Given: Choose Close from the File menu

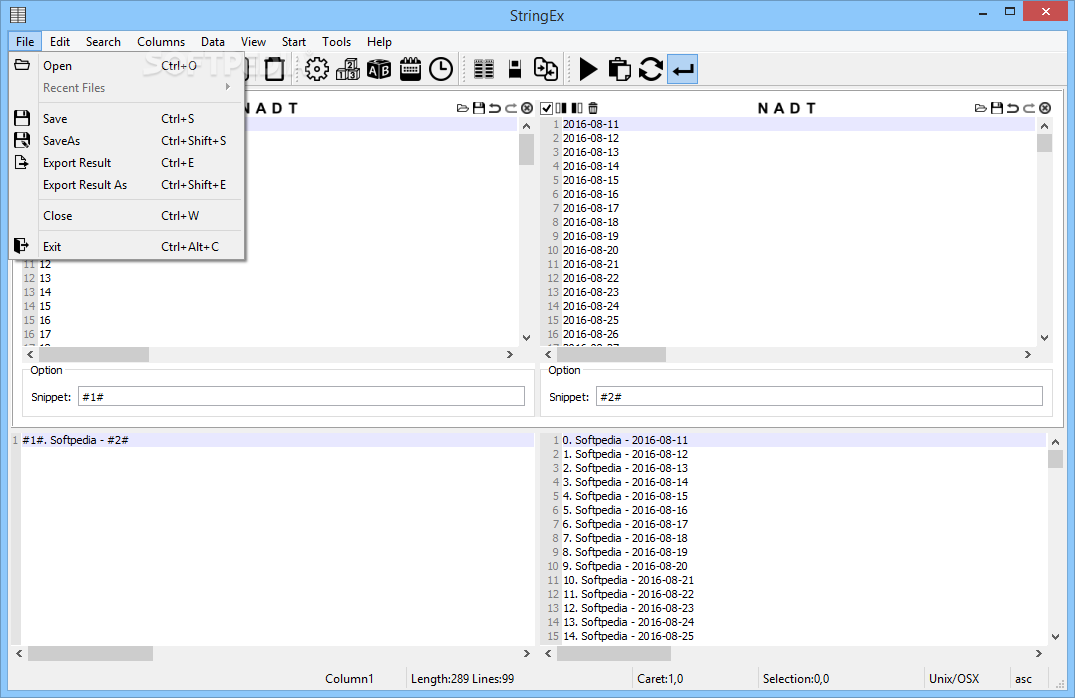Looking at the screenshot, I should point(128,215).
